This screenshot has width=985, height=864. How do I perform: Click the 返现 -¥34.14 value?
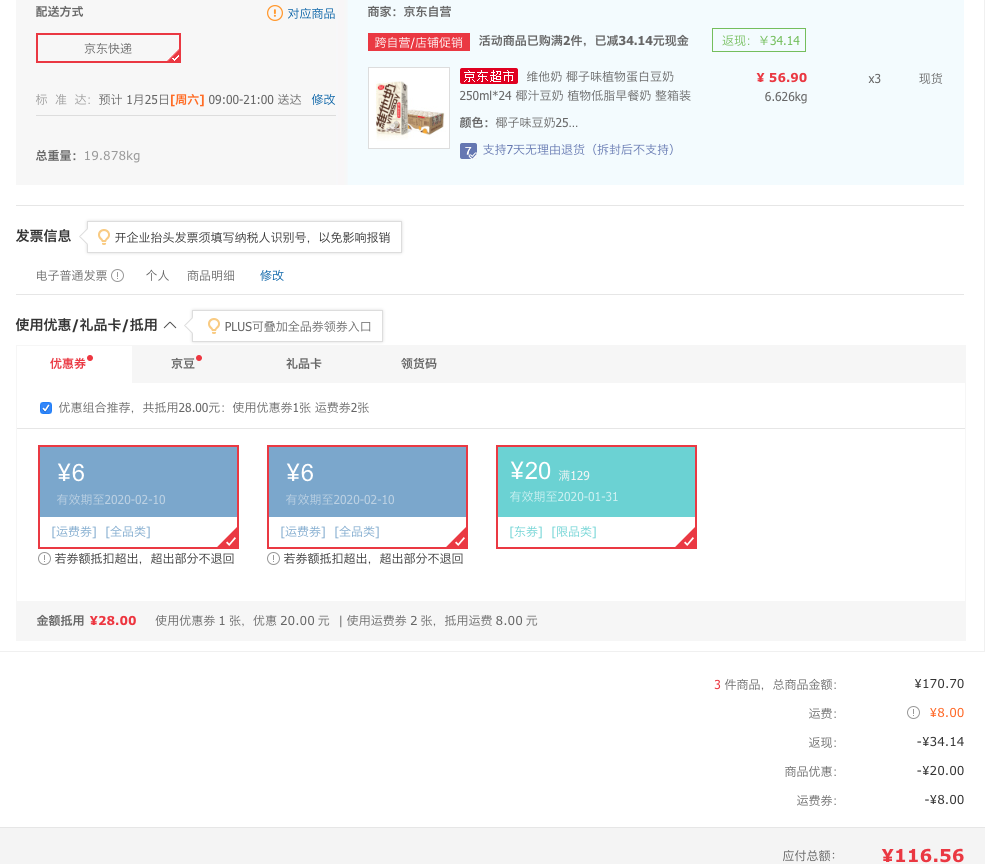coord(940,741)
